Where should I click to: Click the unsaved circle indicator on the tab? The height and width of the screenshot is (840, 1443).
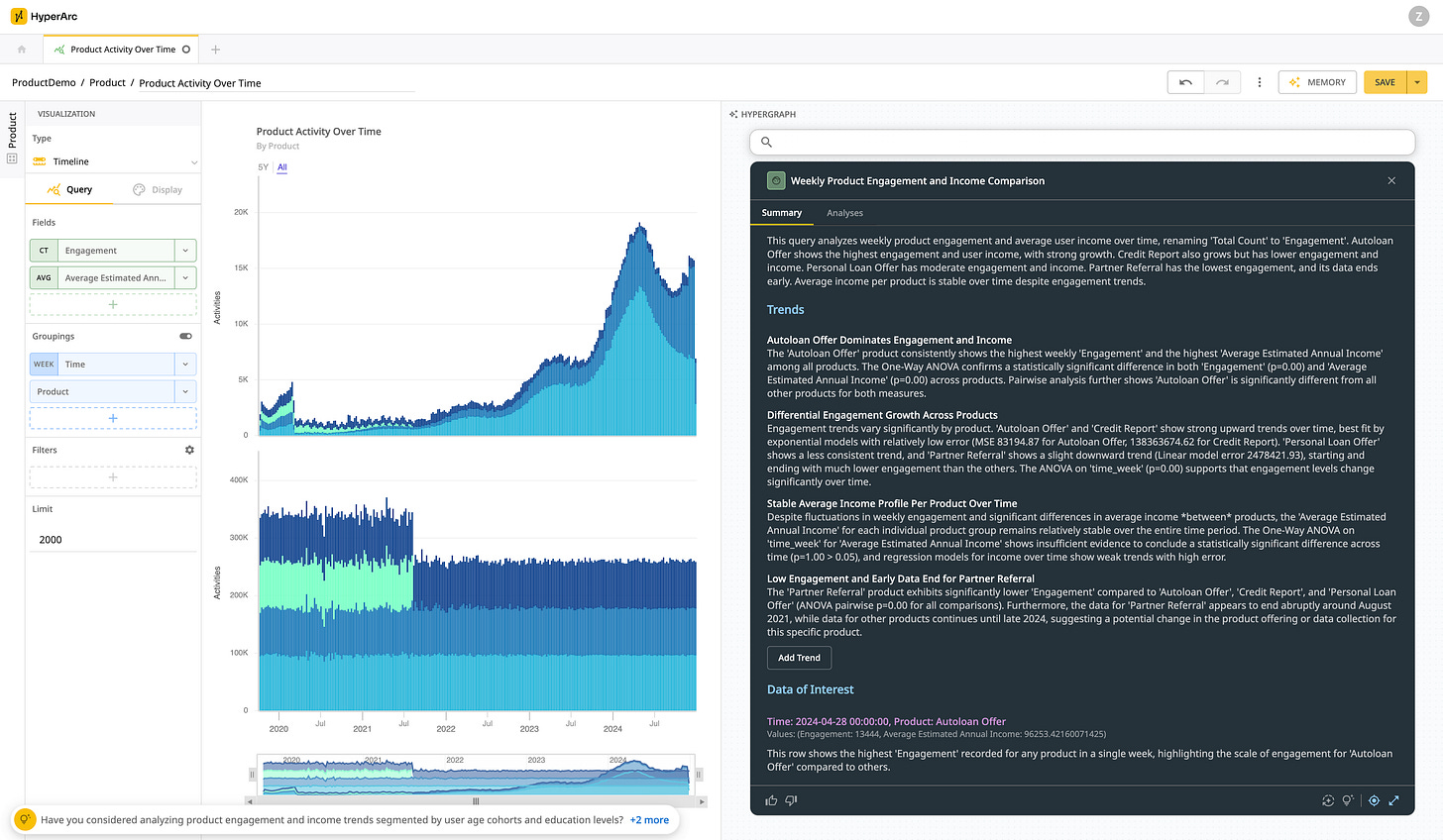tap(186, 50)
